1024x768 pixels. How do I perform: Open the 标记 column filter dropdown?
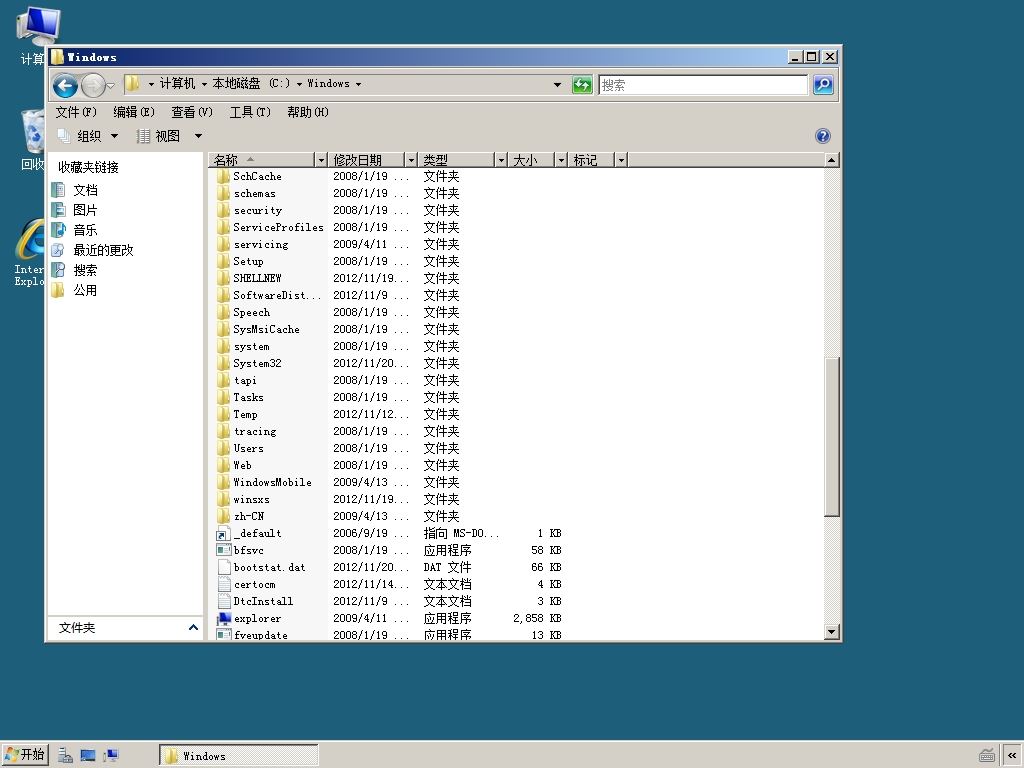622,160
